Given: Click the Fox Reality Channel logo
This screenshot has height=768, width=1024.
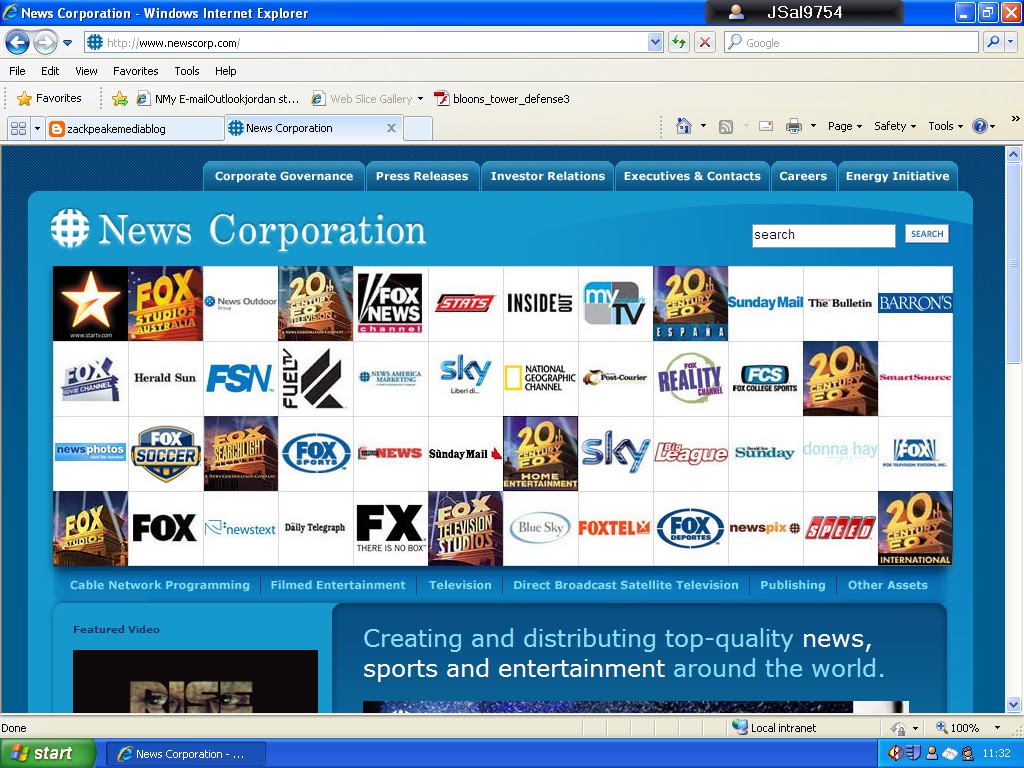Looking at the screenshot, I should tap(690, 378).
